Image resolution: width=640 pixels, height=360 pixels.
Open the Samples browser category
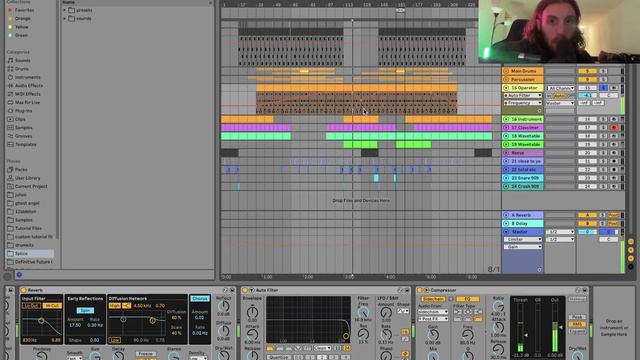tap(23, 128)
